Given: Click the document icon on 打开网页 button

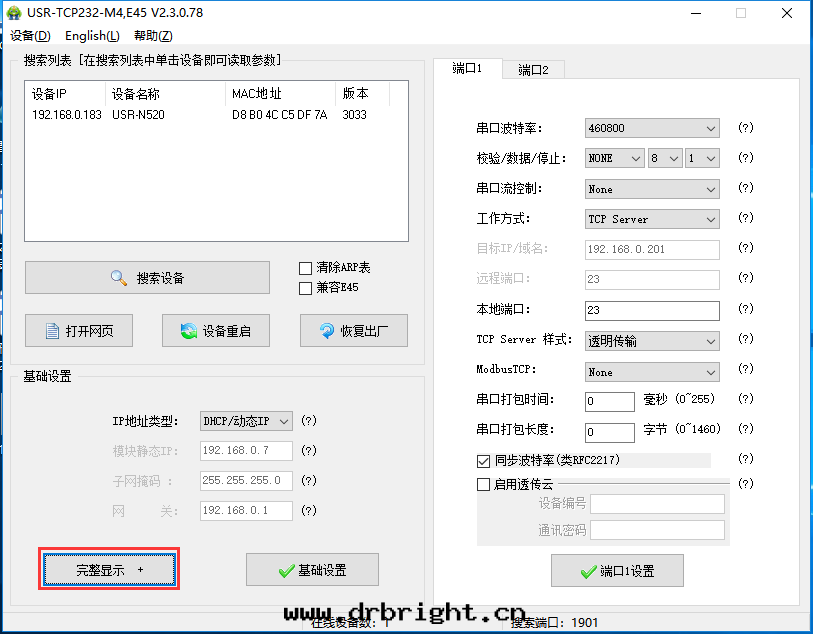Looking at the screenshot, I should [x=54, y=331].
